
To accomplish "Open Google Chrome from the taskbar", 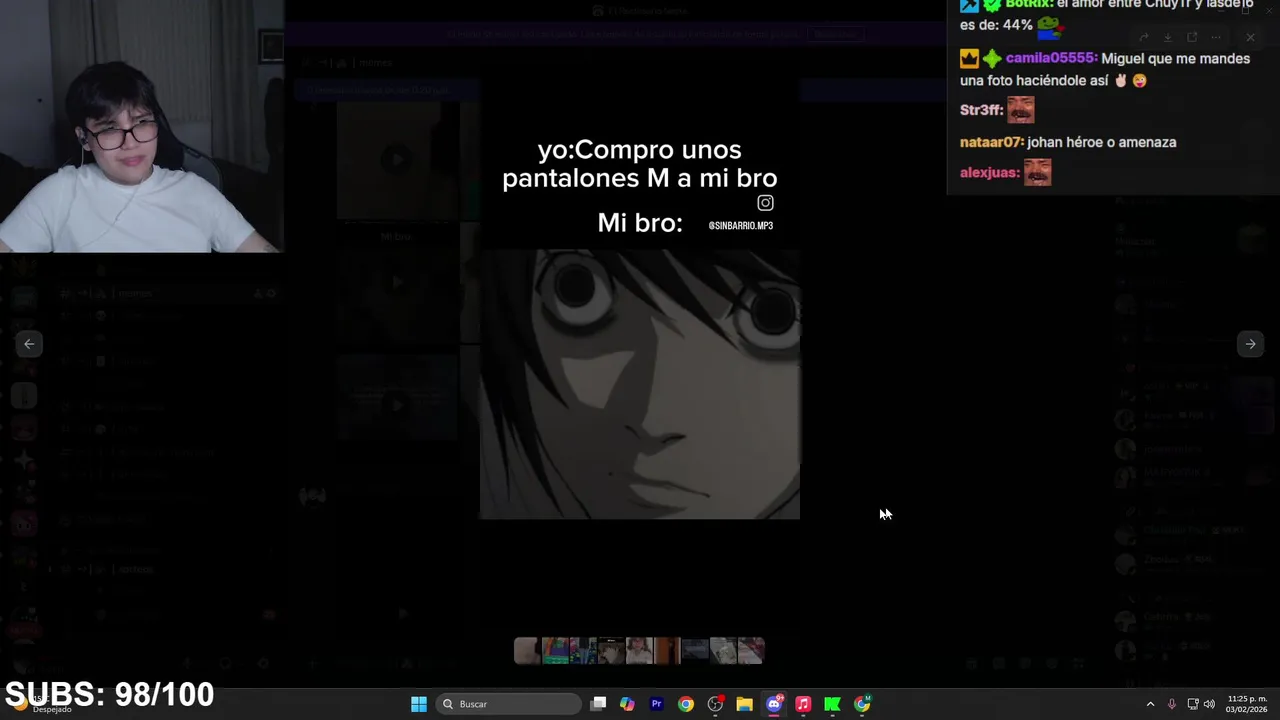I will [x=685, y=704].
